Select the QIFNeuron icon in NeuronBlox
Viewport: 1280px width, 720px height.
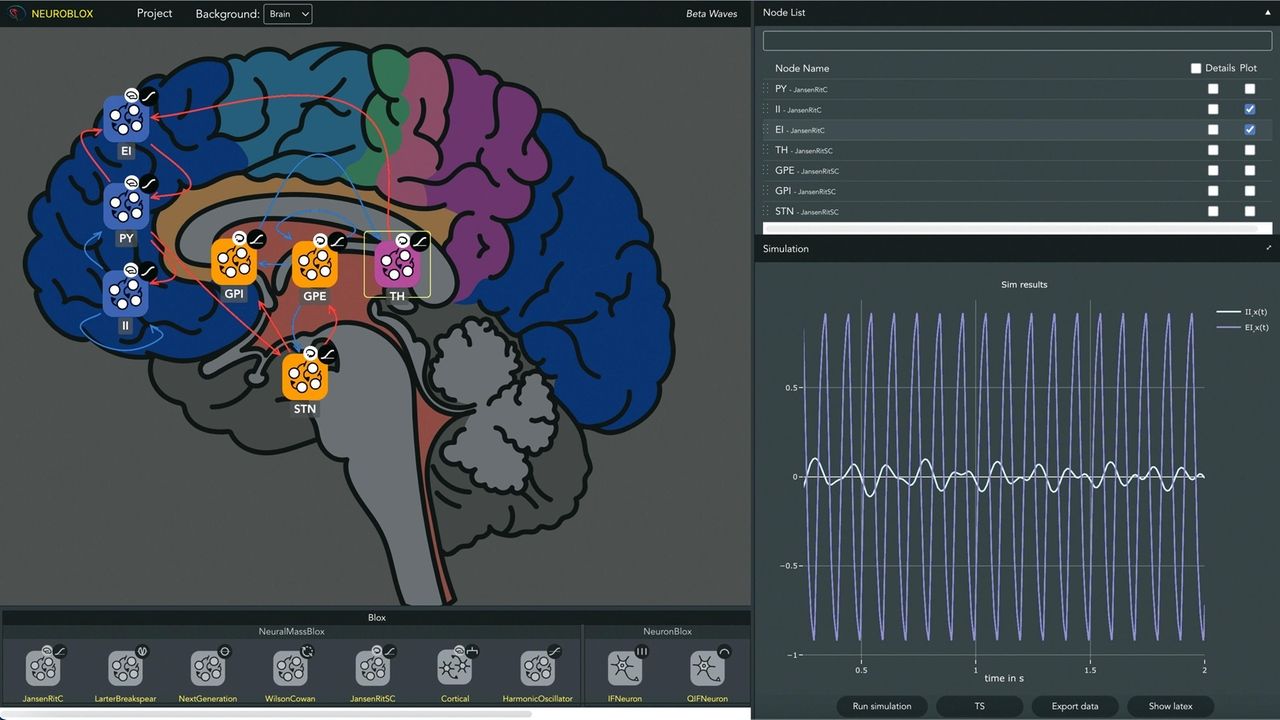tap(707, 668)
